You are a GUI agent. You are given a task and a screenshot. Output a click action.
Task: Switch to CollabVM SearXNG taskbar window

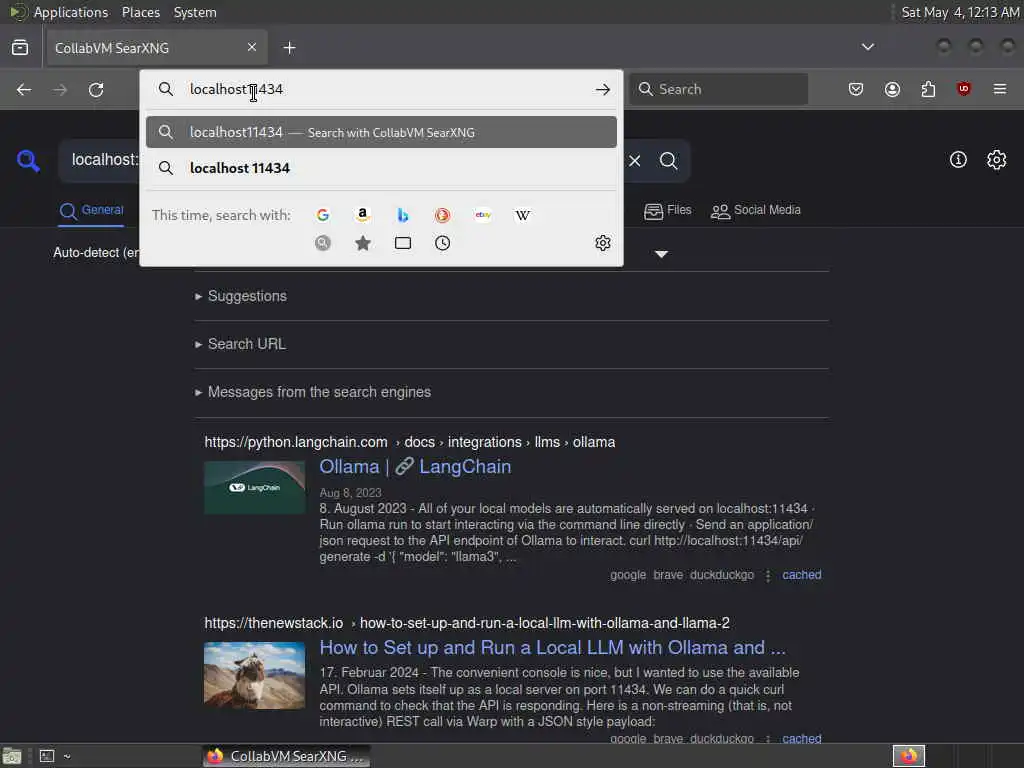(286, 756)
